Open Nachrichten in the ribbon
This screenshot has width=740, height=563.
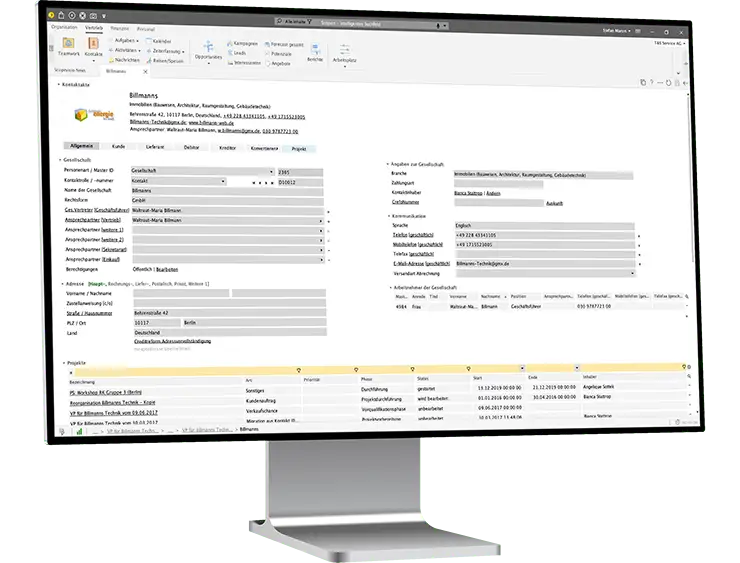(x=125, y=60)
